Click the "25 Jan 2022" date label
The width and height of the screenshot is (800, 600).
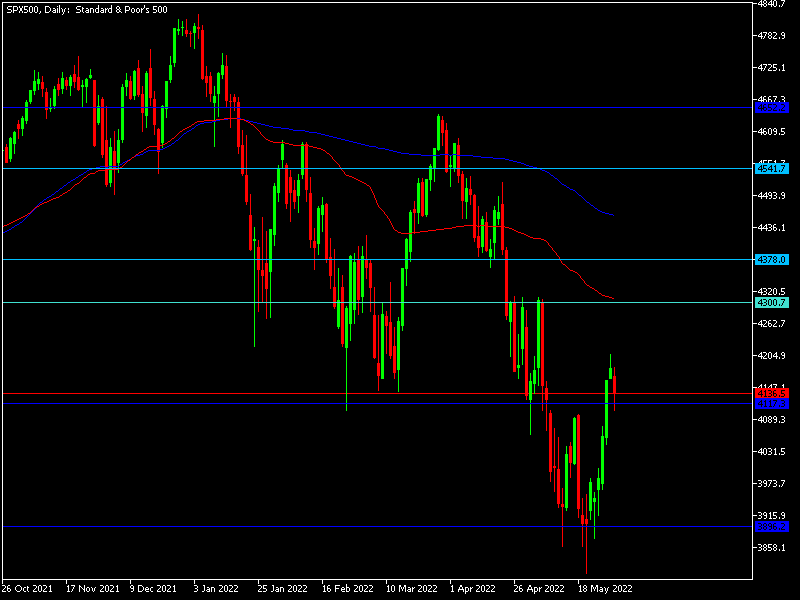click(x=283, y=588)
